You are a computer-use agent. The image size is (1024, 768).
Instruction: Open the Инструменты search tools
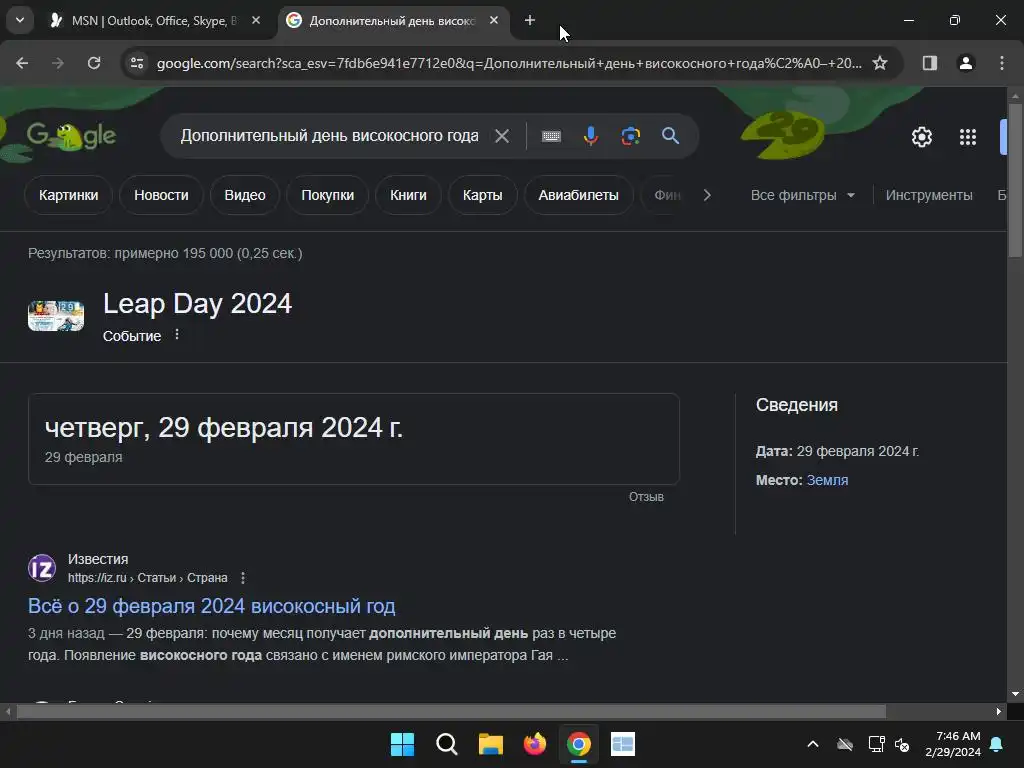click(929, 195)
